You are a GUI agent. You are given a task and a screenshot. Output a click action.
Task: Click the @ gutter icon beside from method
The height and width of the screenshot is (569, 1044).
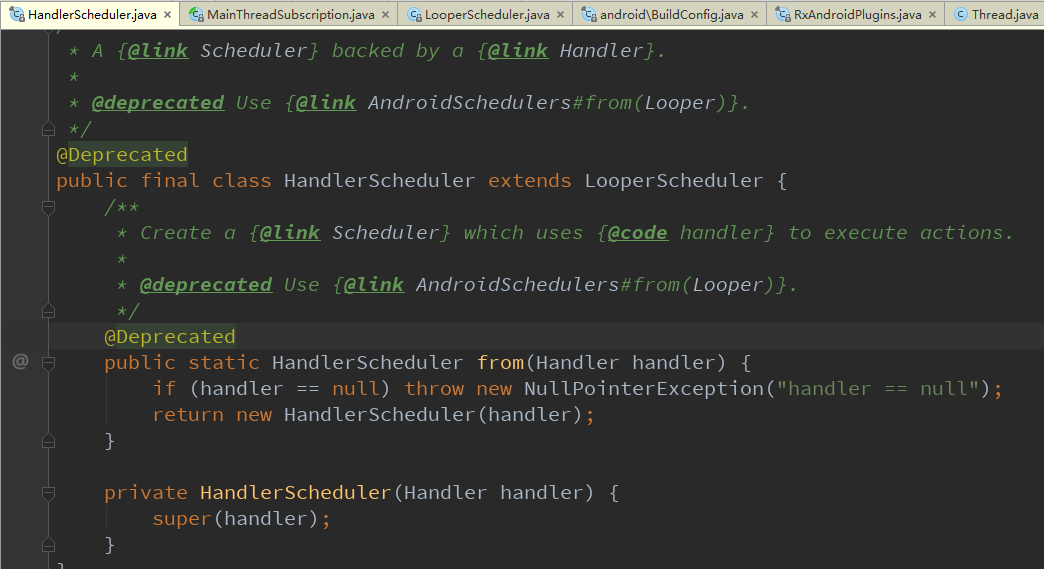21,361
